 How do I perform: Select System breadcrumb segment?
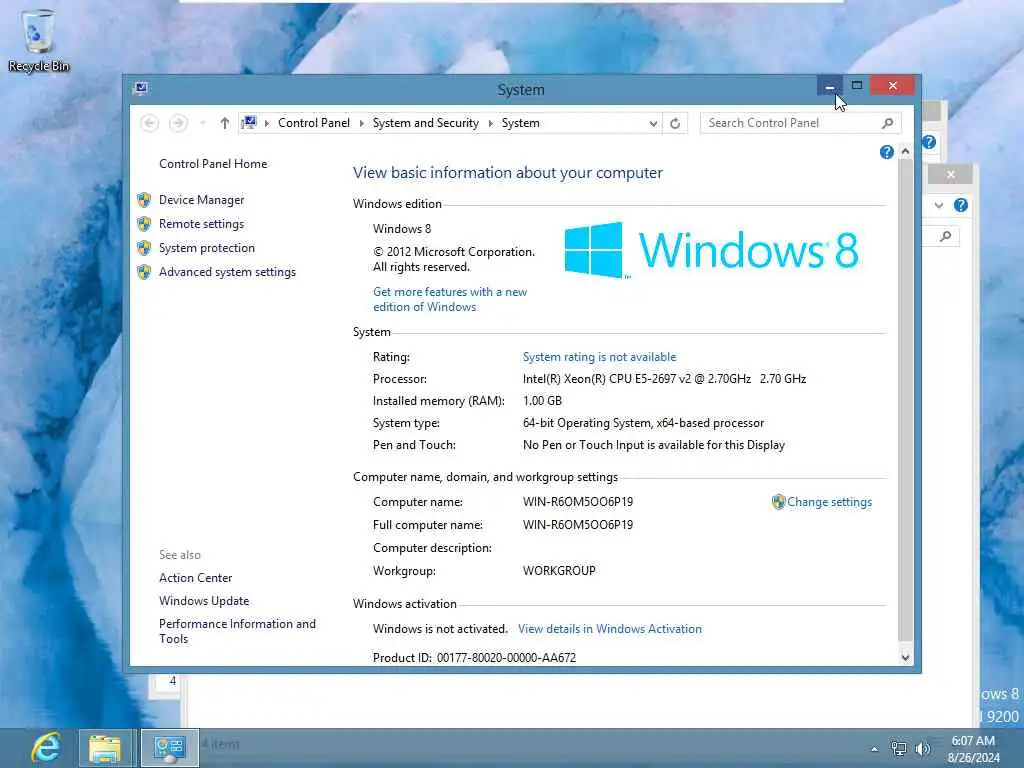click(520, 123)
